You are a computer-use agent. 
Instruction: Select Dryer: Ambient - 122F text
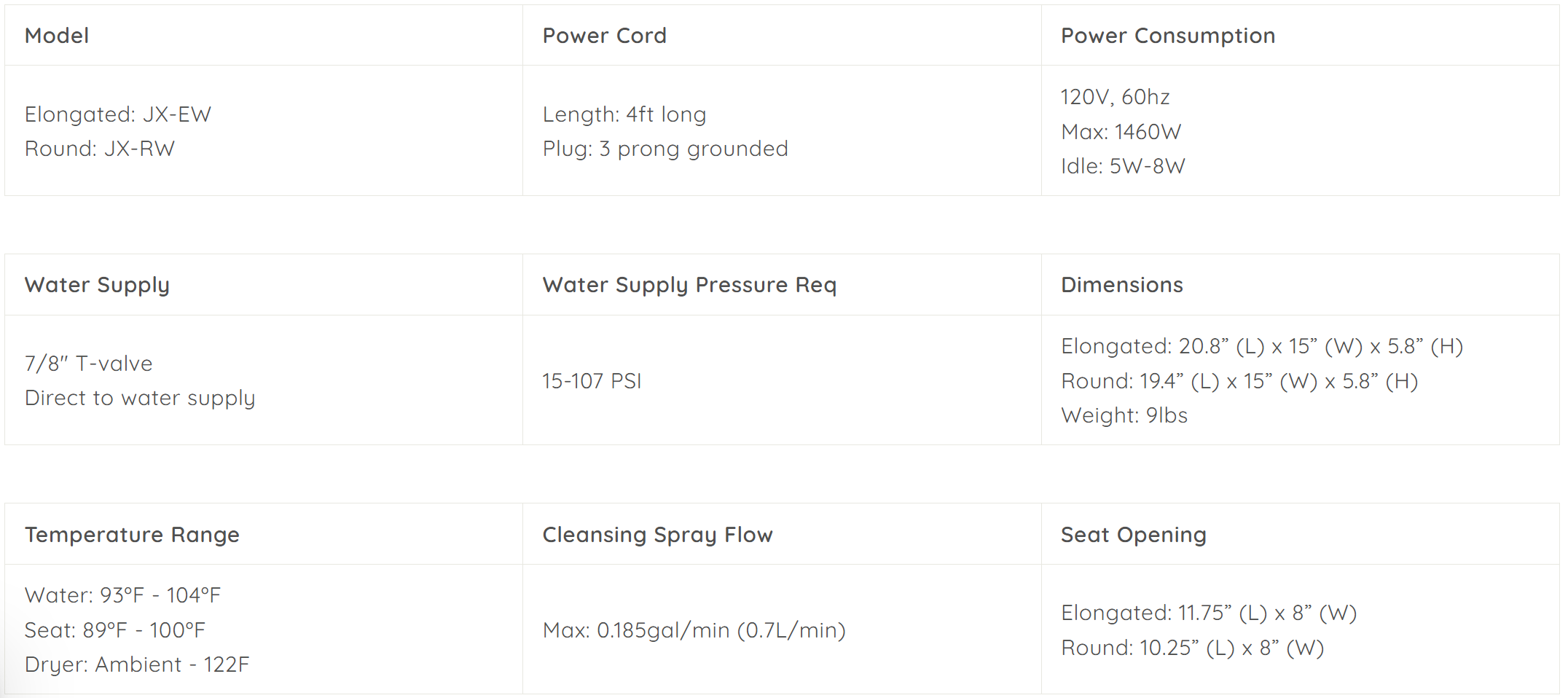[137, 664]
